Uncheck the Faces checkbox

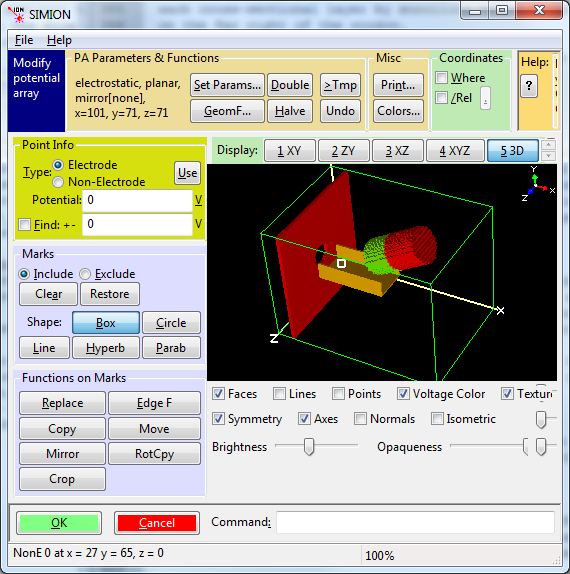pos(219,394)
